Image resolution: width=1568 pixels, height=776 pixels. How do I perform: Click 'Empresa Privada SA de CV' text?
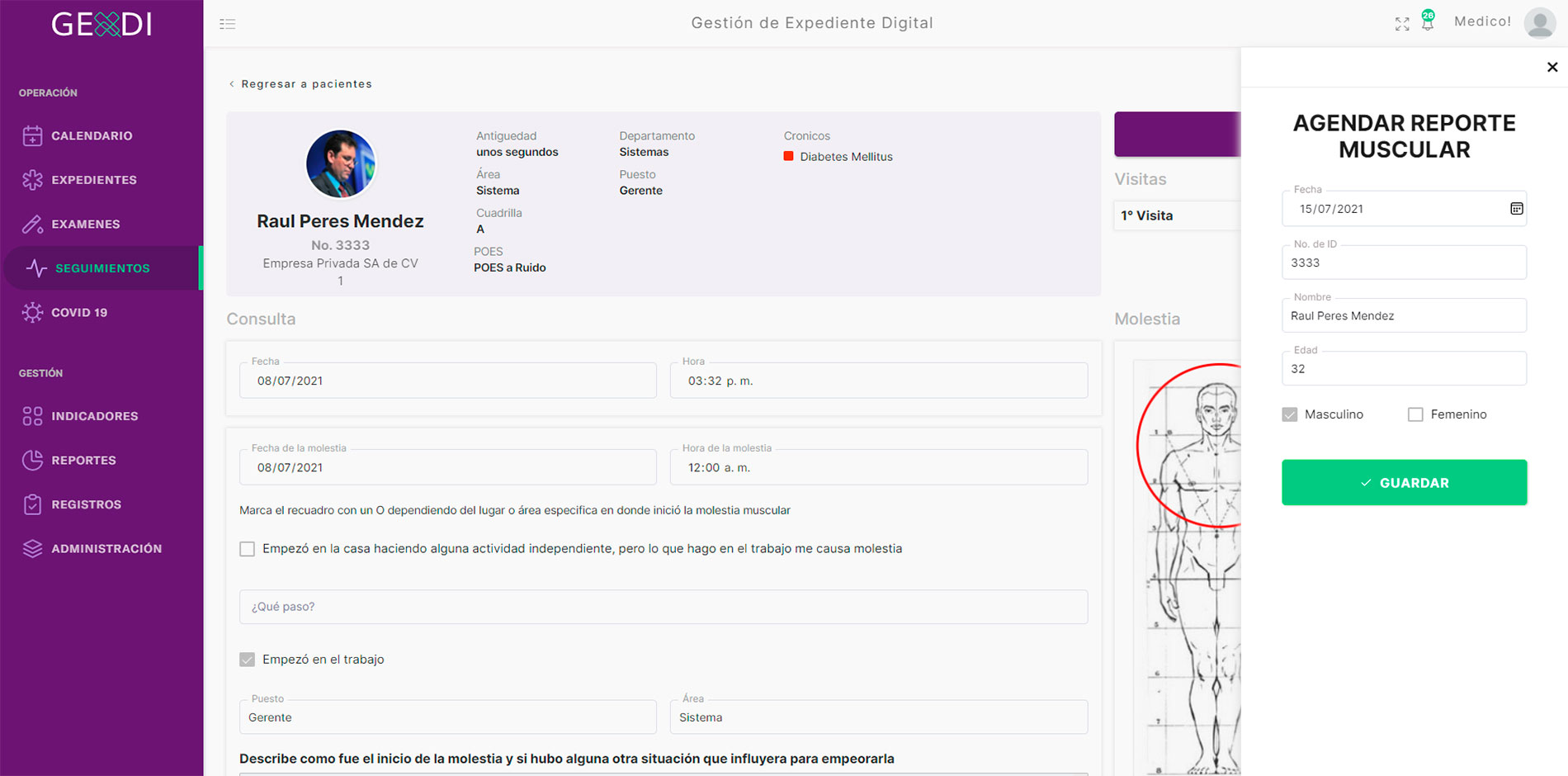(x=340, y=263)
